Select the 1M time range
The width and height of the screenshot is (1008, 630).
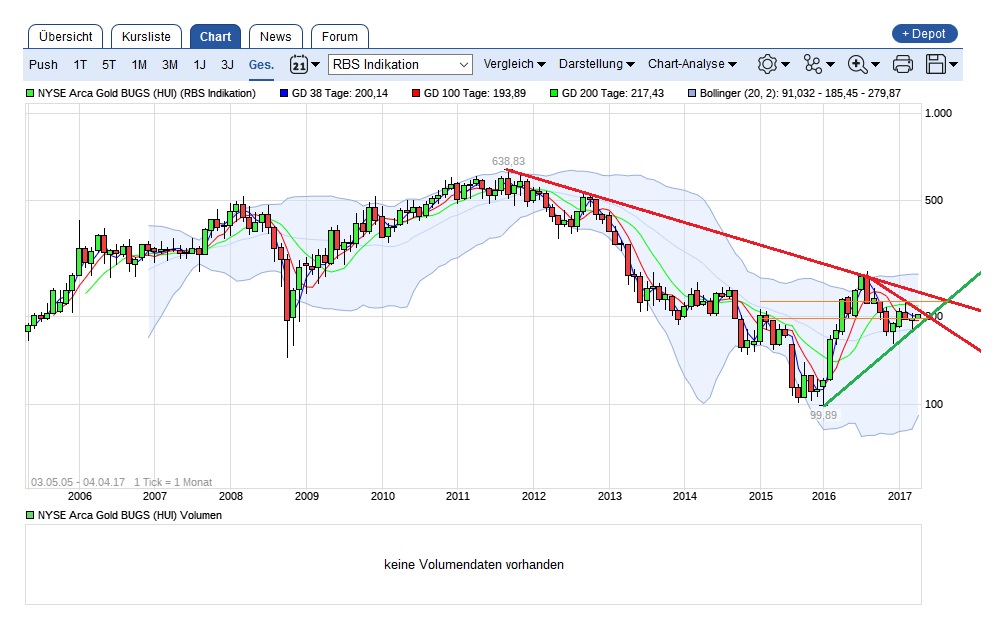coord(139,65)
